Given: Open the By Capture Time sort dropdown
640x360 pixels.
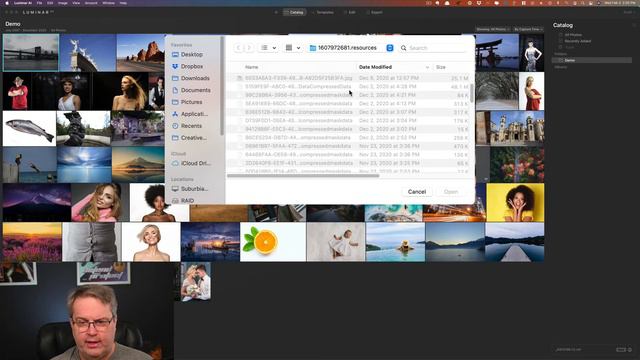Looking at the screenshot, I should 528,29.
